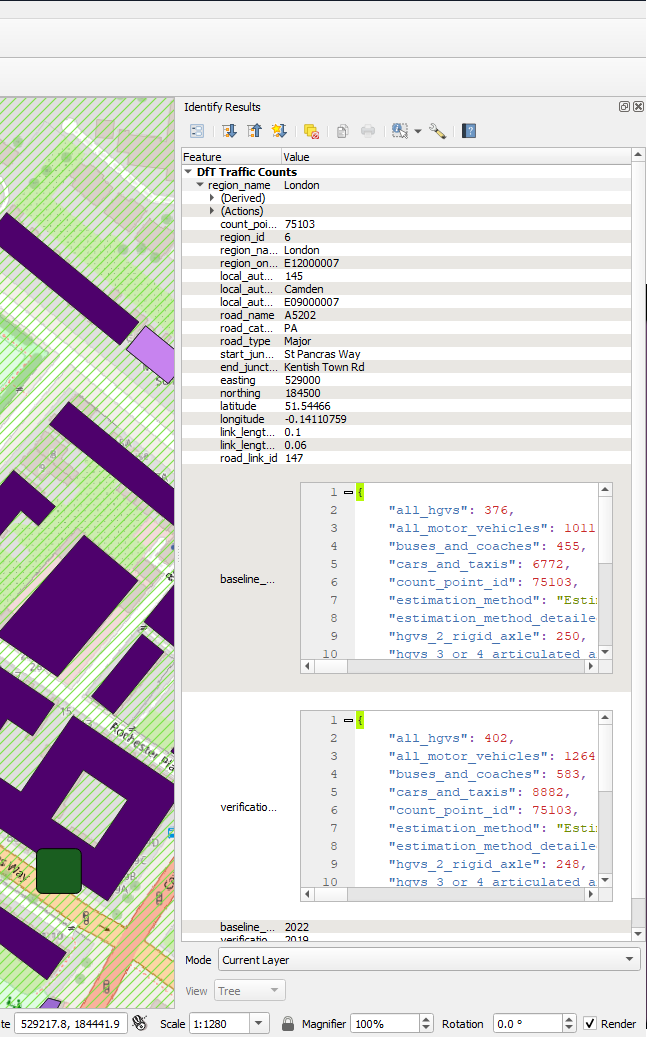
Task: Click the coordinate input field
Action: pos(70,1024)
